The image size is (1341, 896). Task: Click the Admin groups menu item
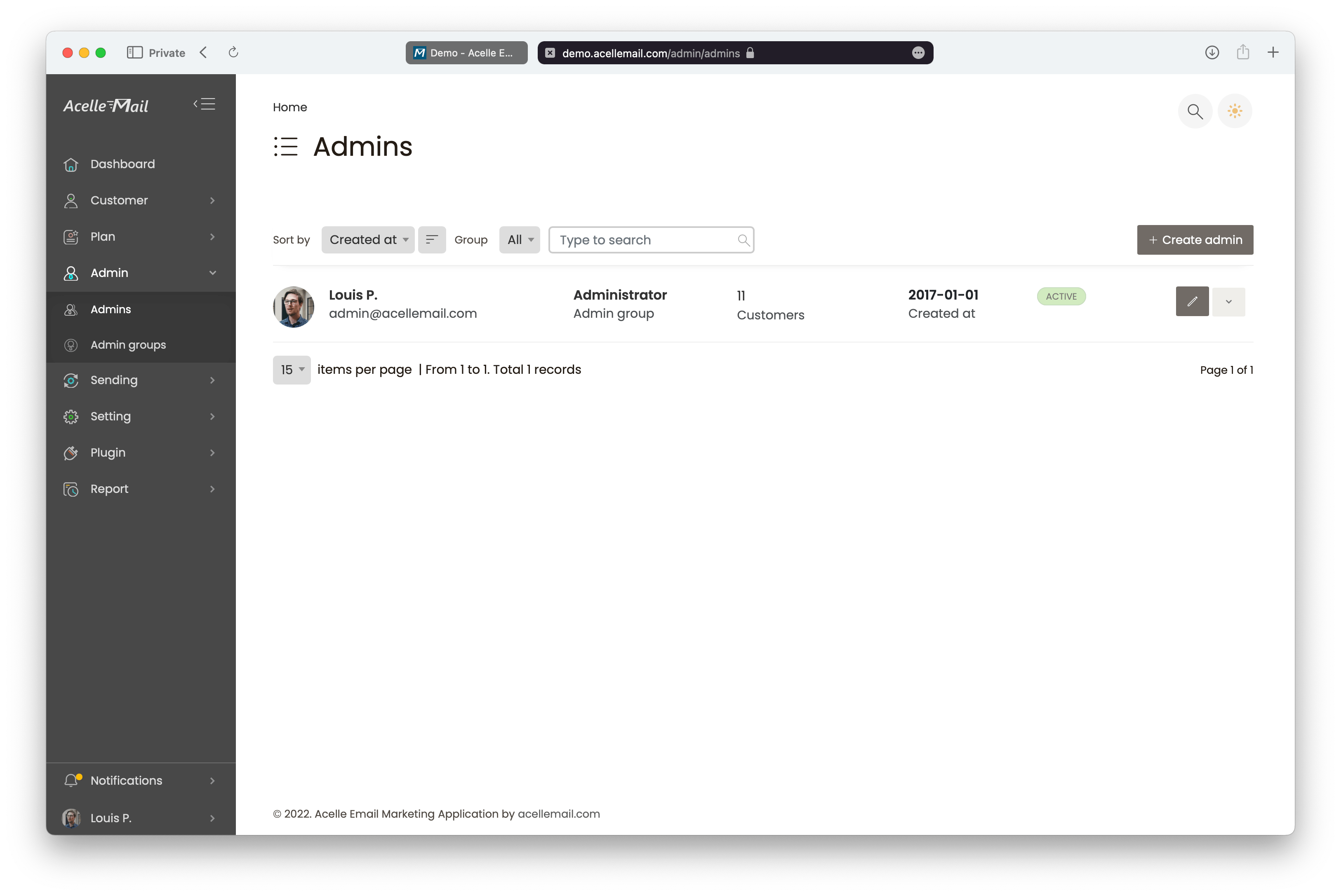(128, 345)
